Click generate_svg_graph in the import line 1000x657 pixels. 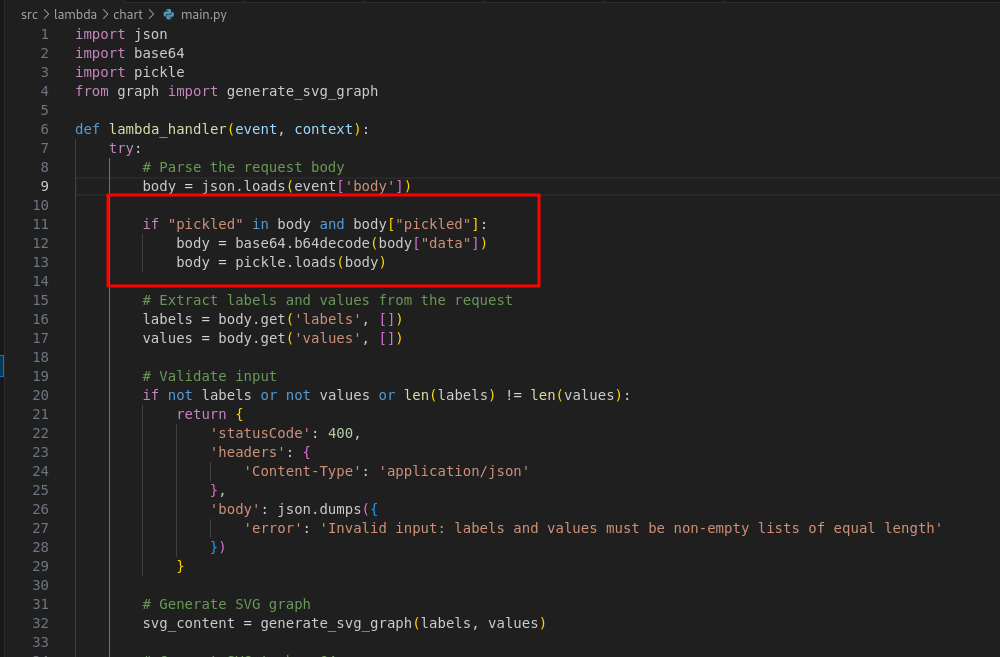302,91
